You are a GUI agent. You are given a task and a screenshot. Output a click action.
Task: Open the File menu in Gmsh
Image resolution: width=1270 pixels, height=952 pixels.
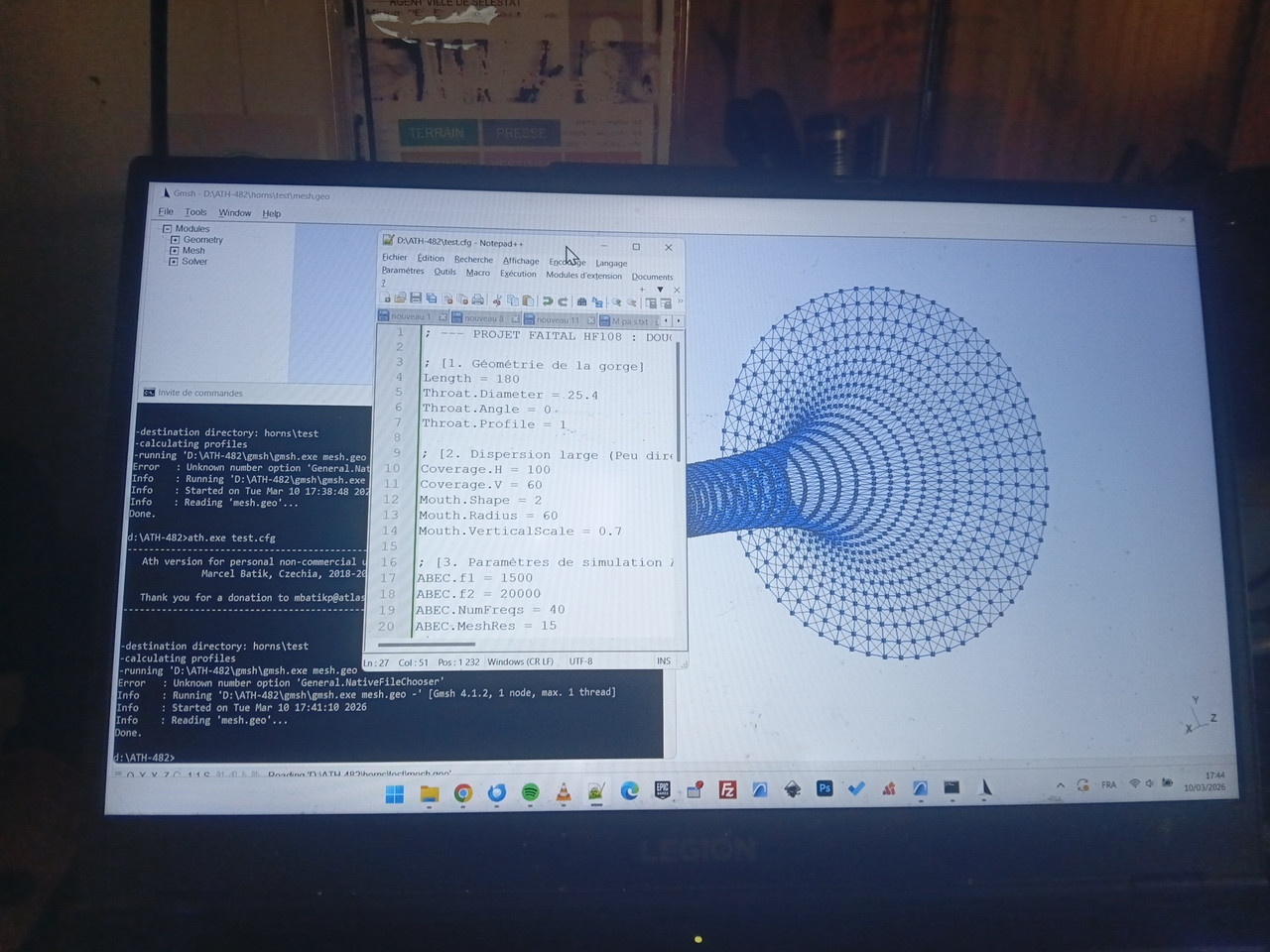point(166,211)
